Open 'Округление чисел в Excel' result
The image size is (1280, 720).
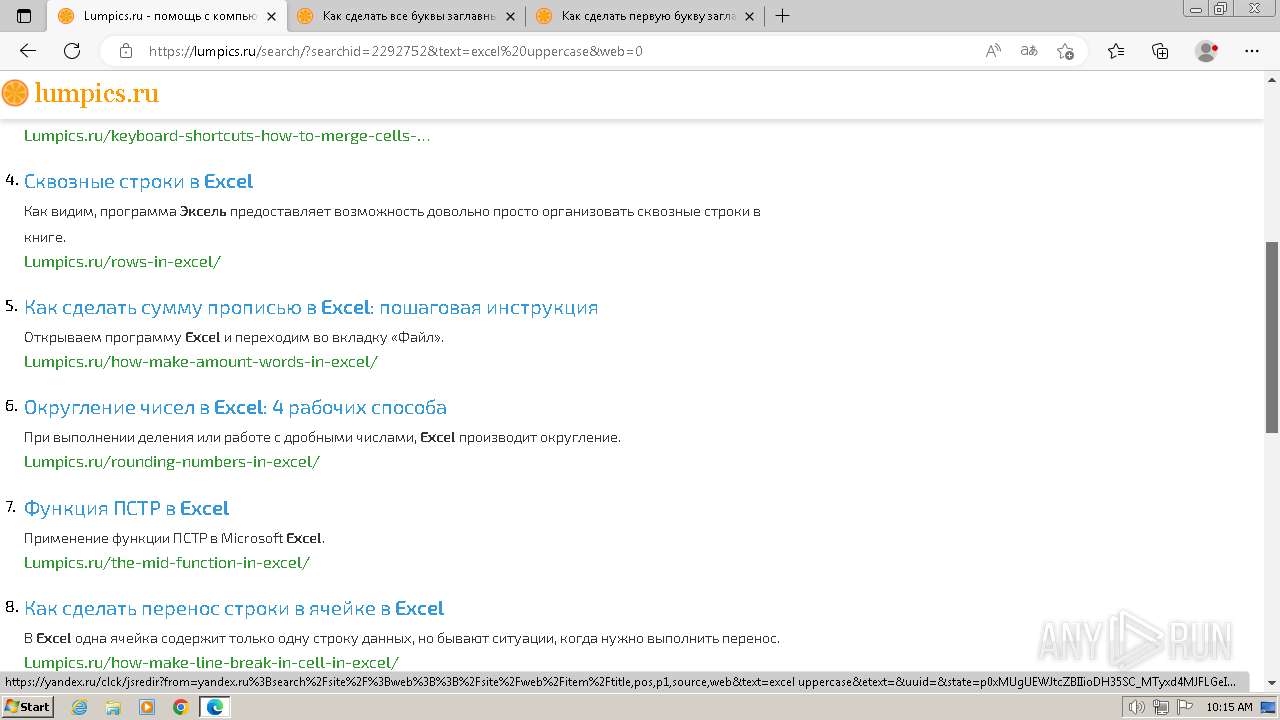[235, 407]
